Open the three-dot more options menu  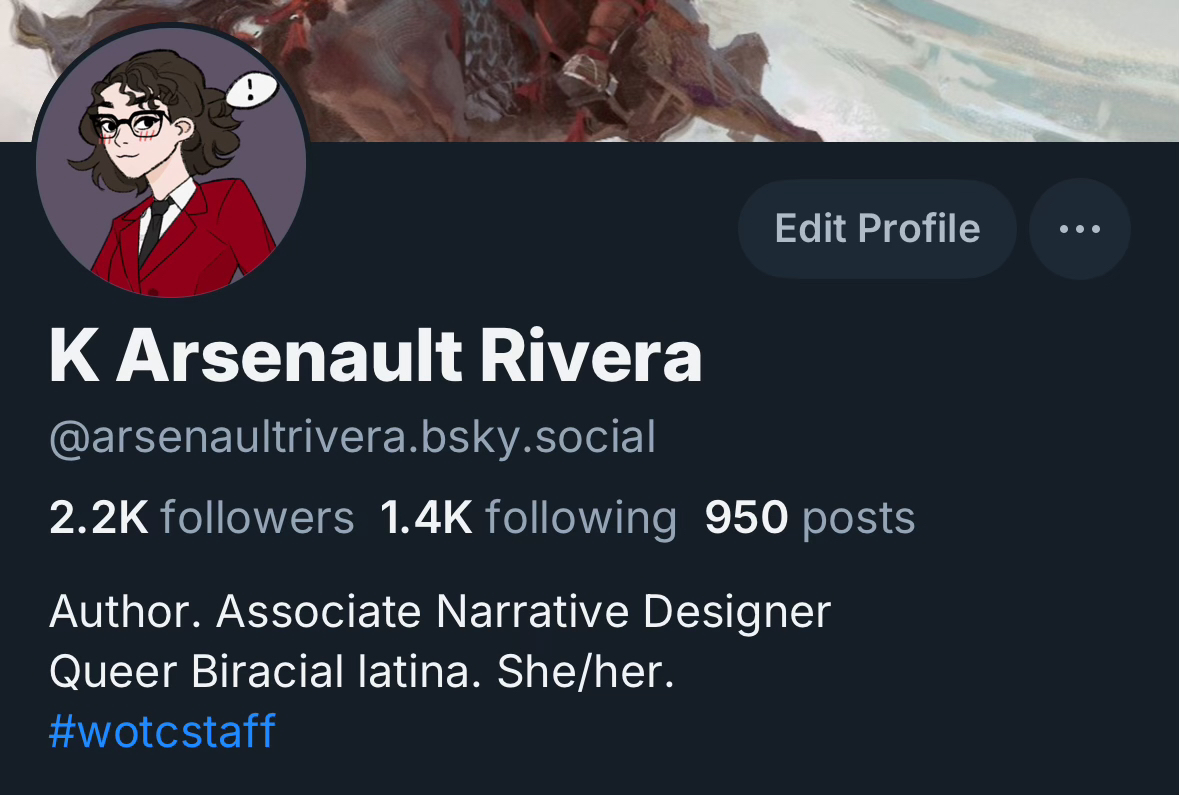pyautogui.click(x=1079, y=229)
